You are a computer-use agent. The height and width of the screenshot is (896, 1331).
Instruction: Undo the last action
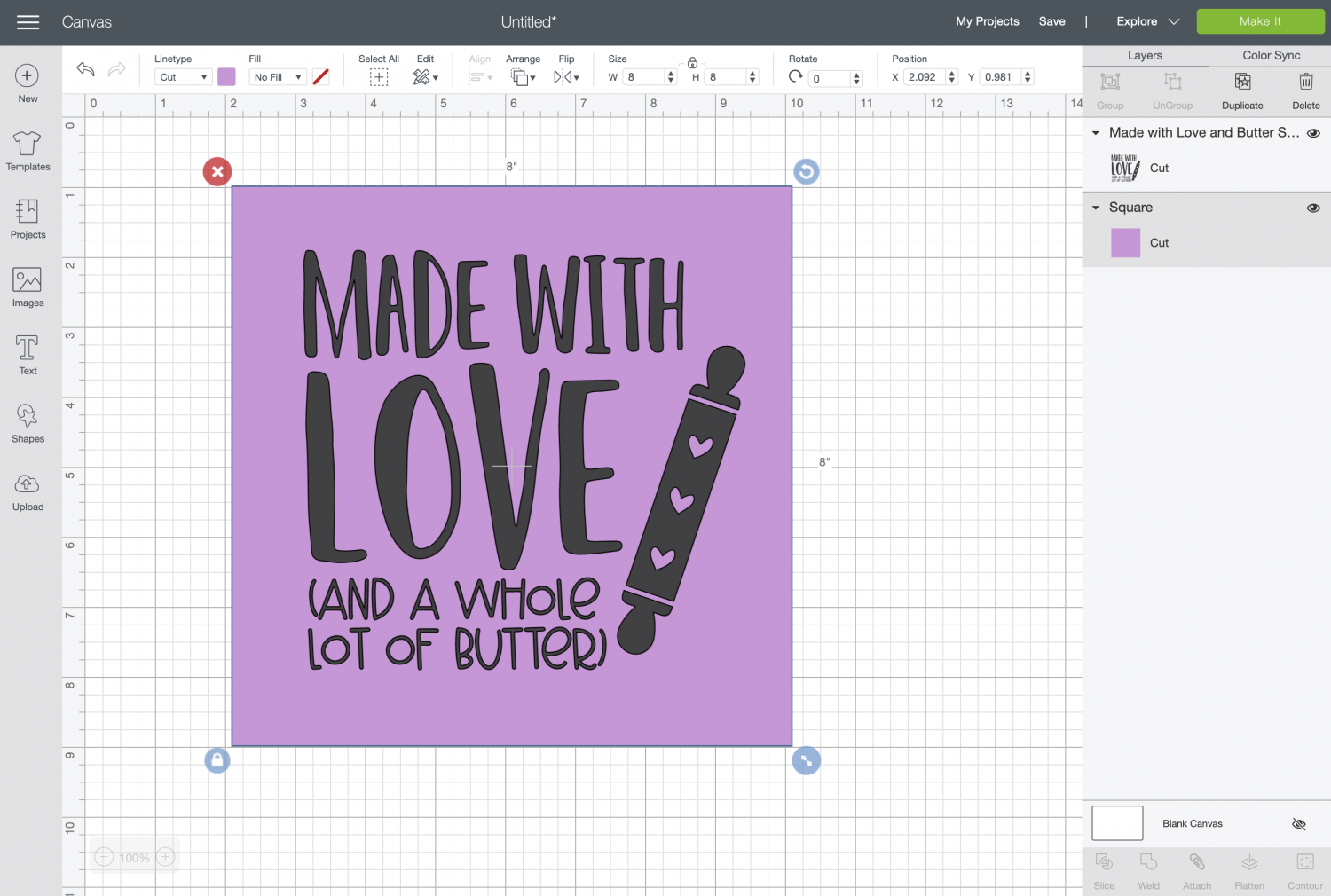point(85,69)
